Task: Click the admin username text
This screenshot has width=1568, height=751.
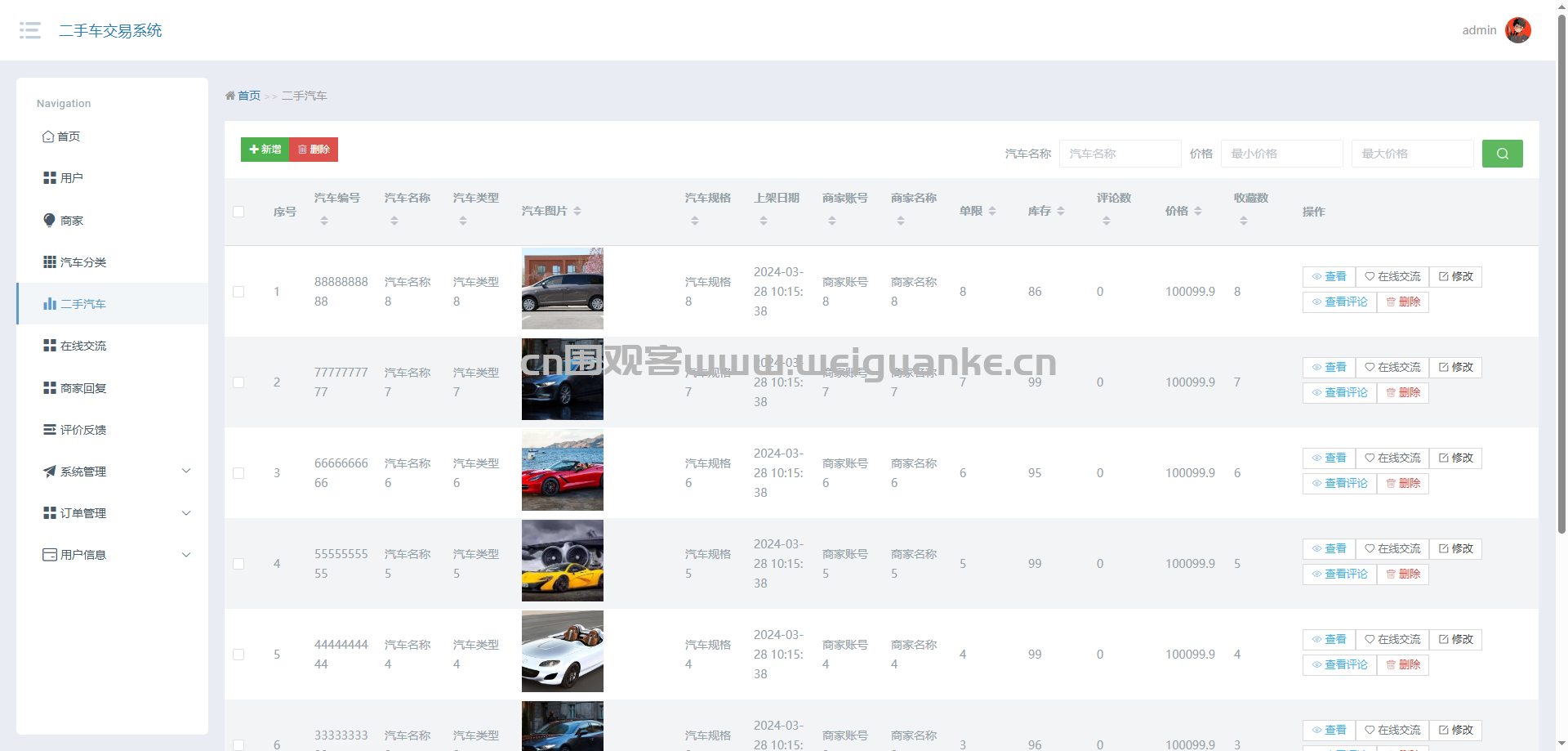Action: pos(1479,30)
